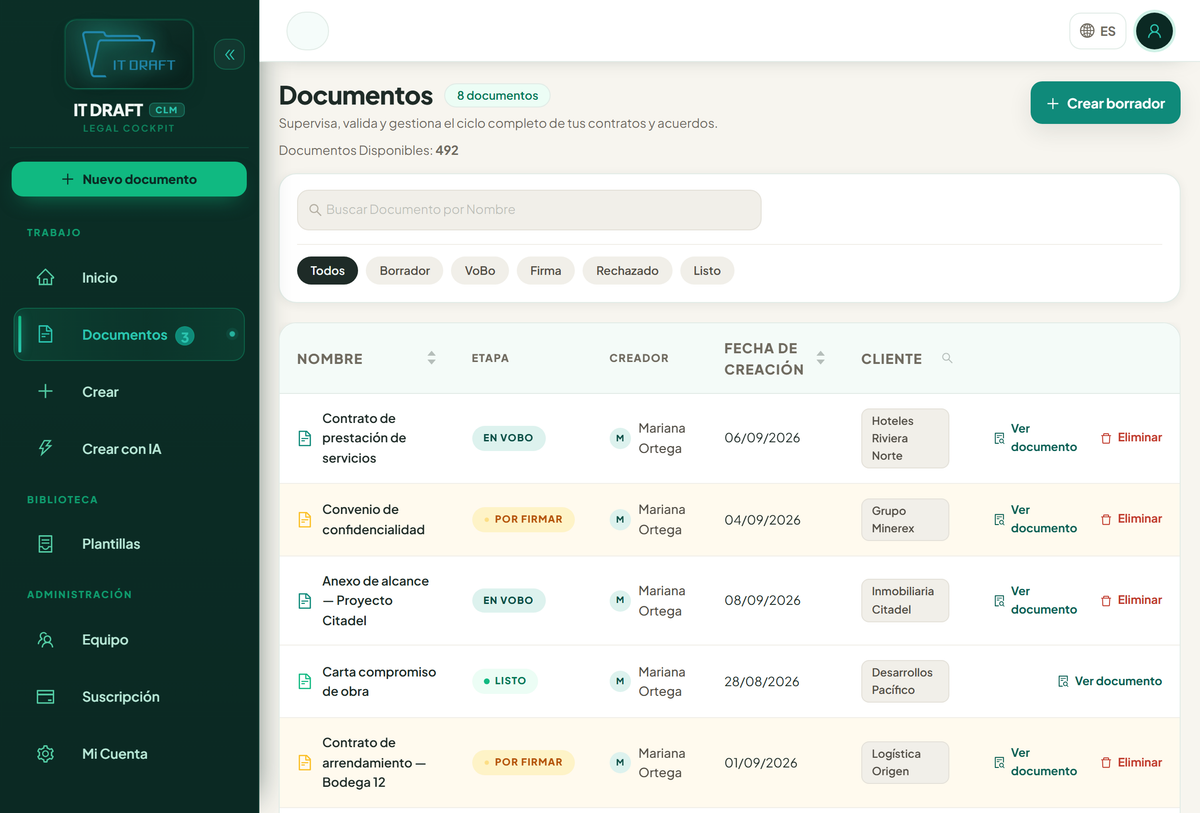Click the Documentos count badge 3 in sidebar
This screenshot has width=1200, height=813.
[184, 336]
